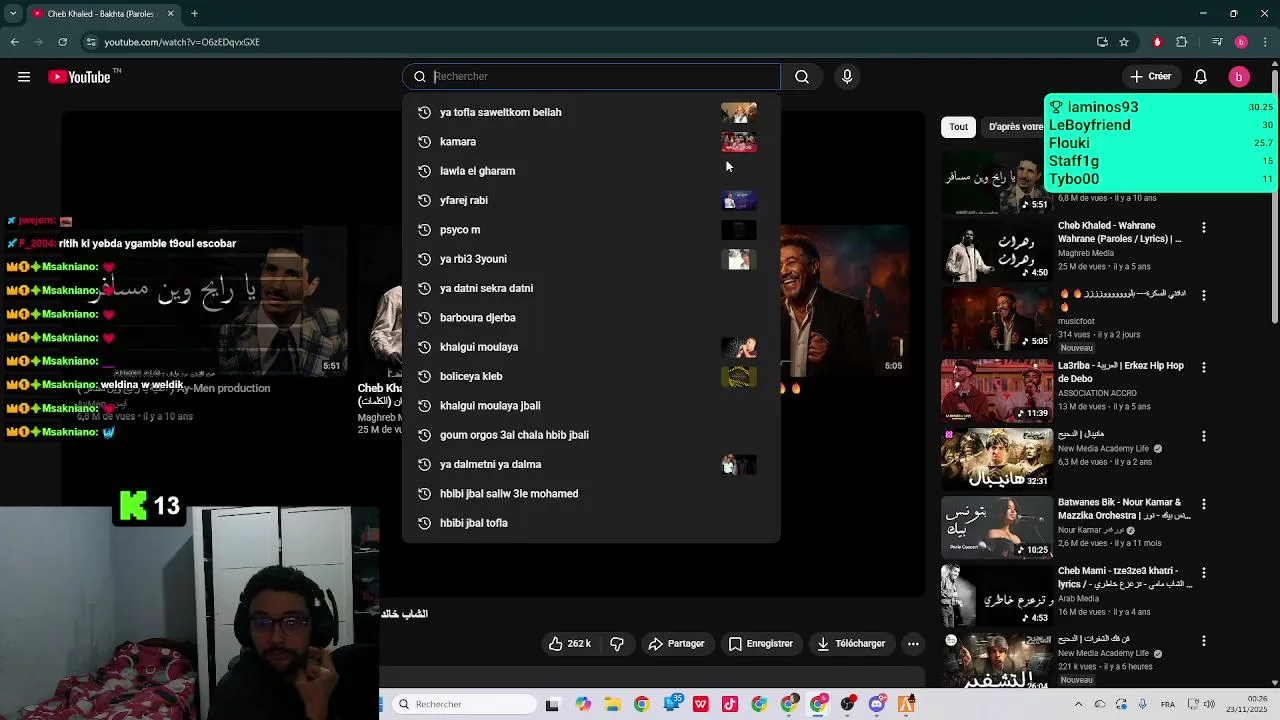Open options for La3riba Erkez Hip Hop video
Viewport: 1280px width, 720px height.
tap(1204, 368)
